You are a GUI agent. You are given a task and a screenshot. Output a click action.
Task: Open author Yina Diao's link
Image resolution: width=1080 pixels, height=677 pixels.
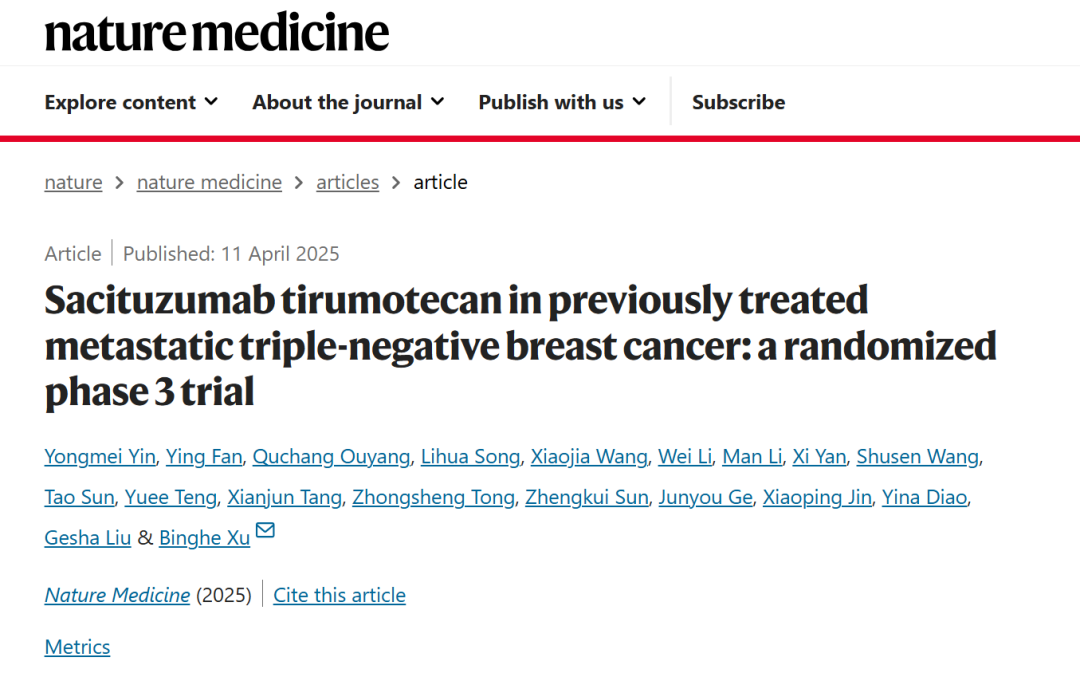(924, 497)
